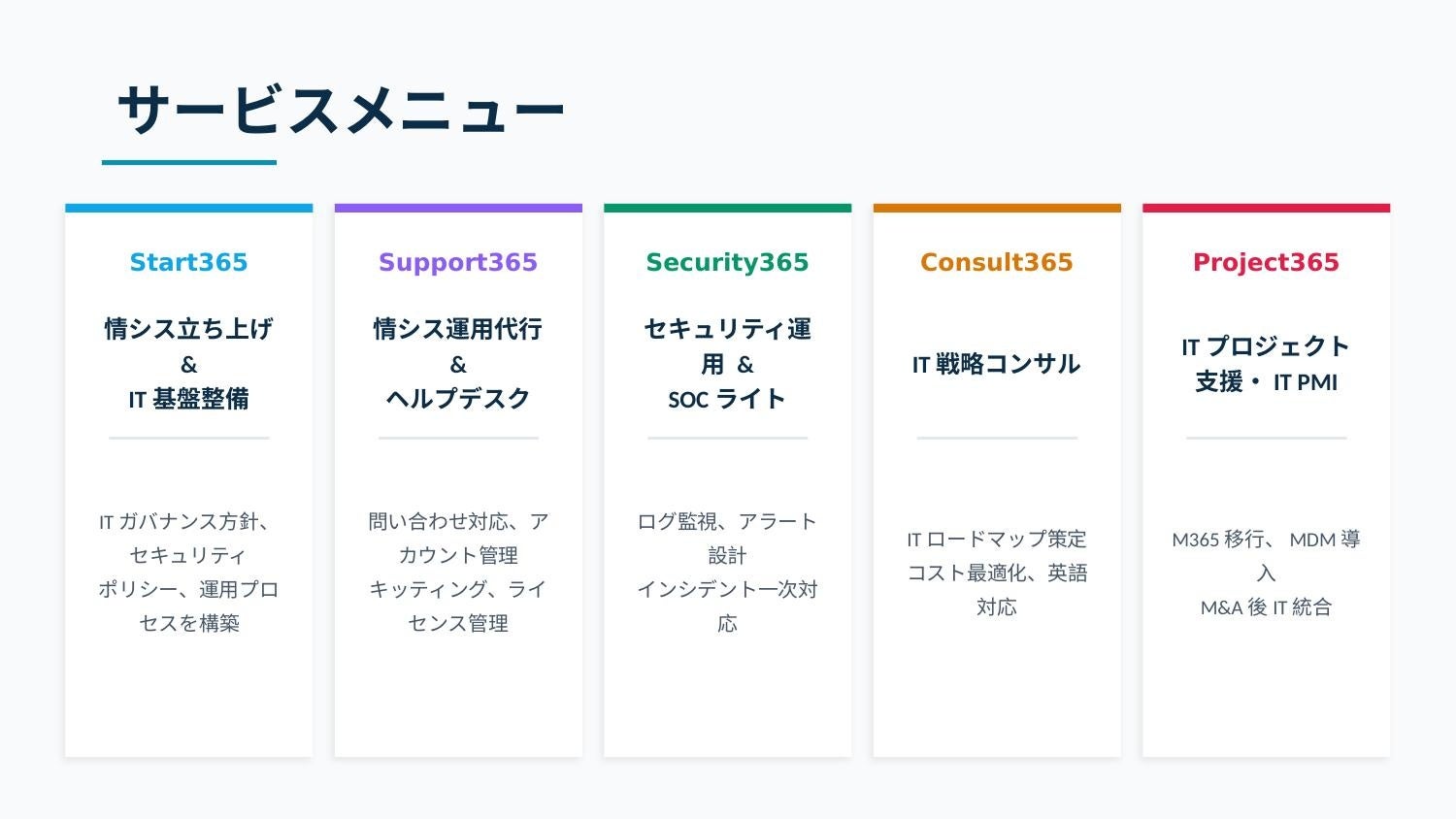Select the IT戦略コンサル subtitle text
The width and height of the screenshot is (1456, 819).
[x=997, y=364]
